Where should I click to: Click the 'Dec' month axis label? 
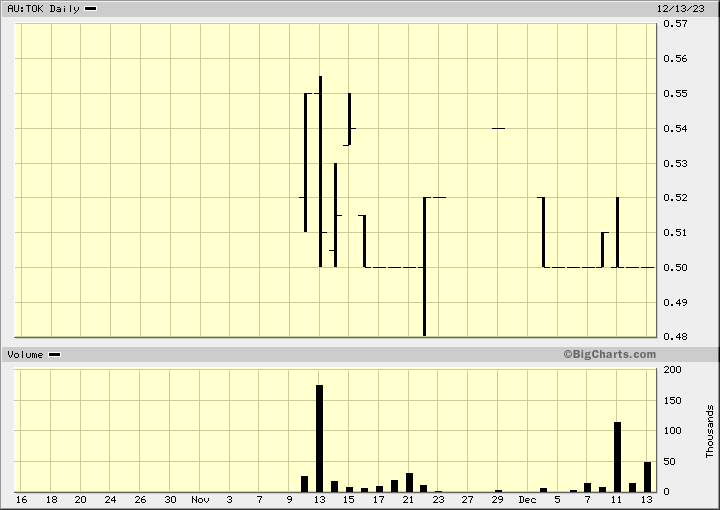coord(528,499)
